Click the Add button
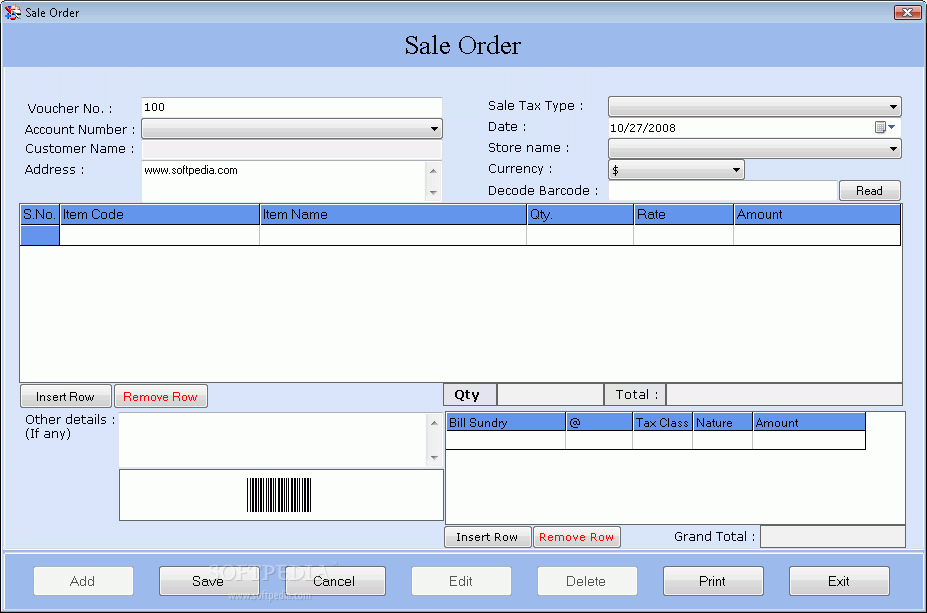Viewport: 927px width, 613px height. tap(83, 581)
